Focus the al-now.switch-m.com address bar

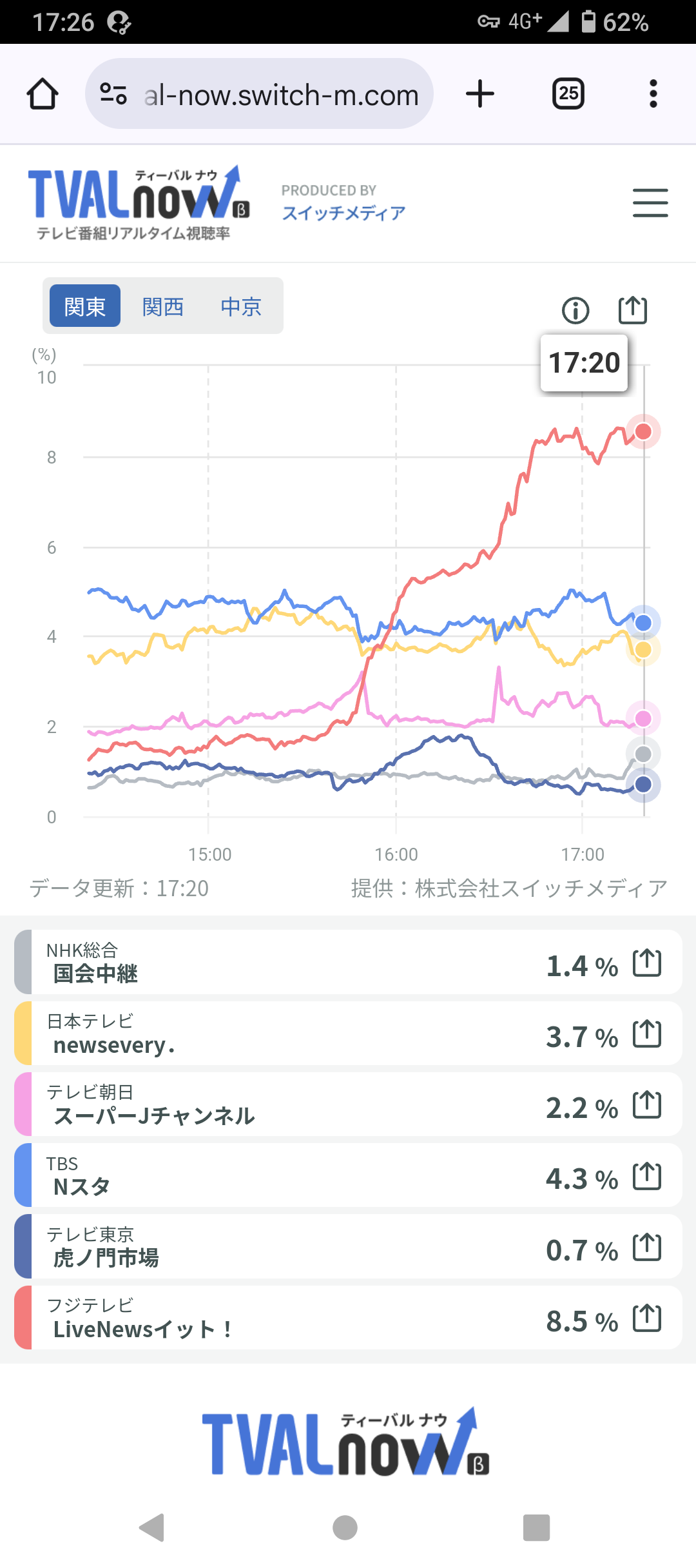point(259,94)
